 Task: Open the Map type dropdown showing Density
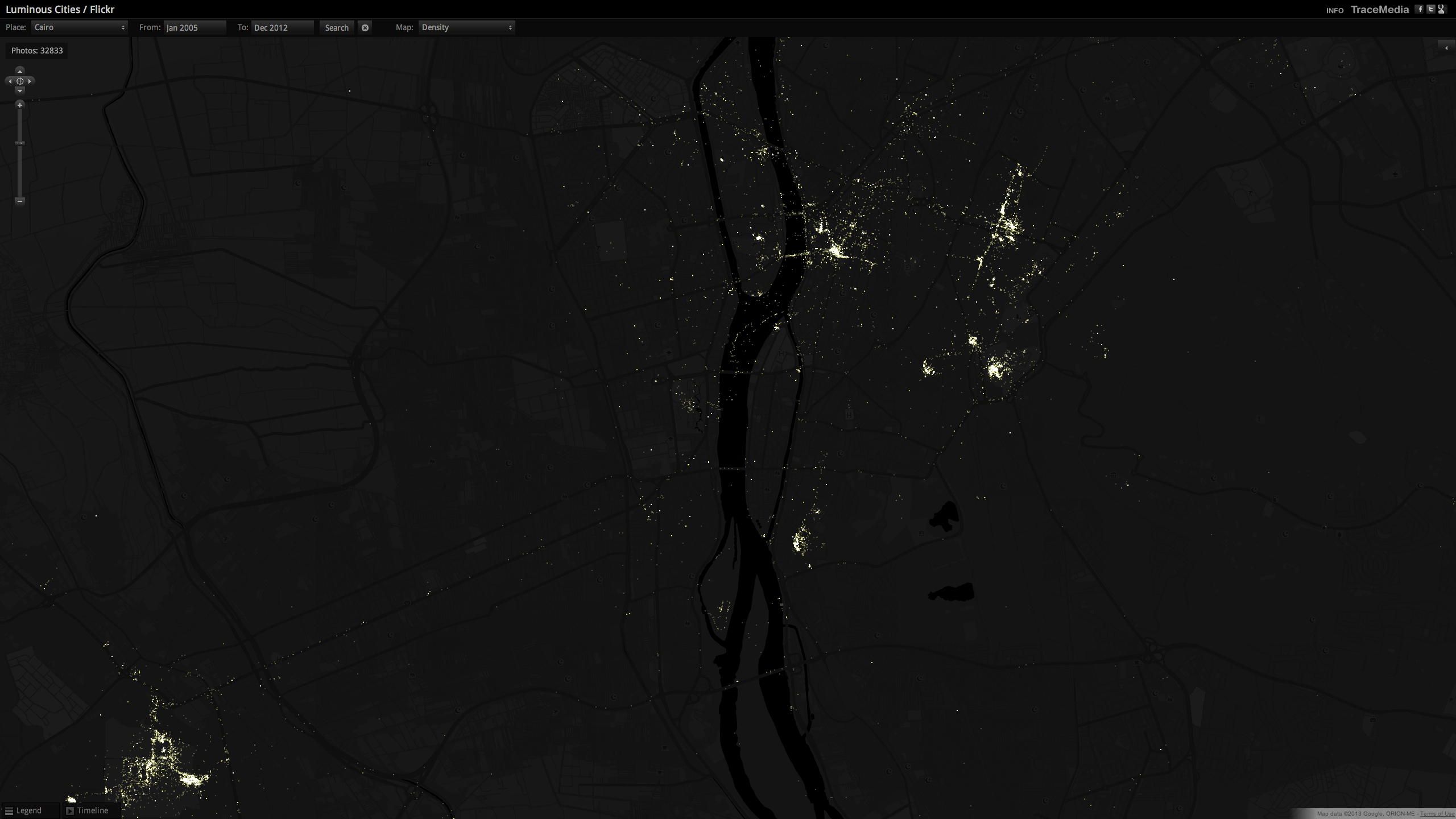coord(466,27)
